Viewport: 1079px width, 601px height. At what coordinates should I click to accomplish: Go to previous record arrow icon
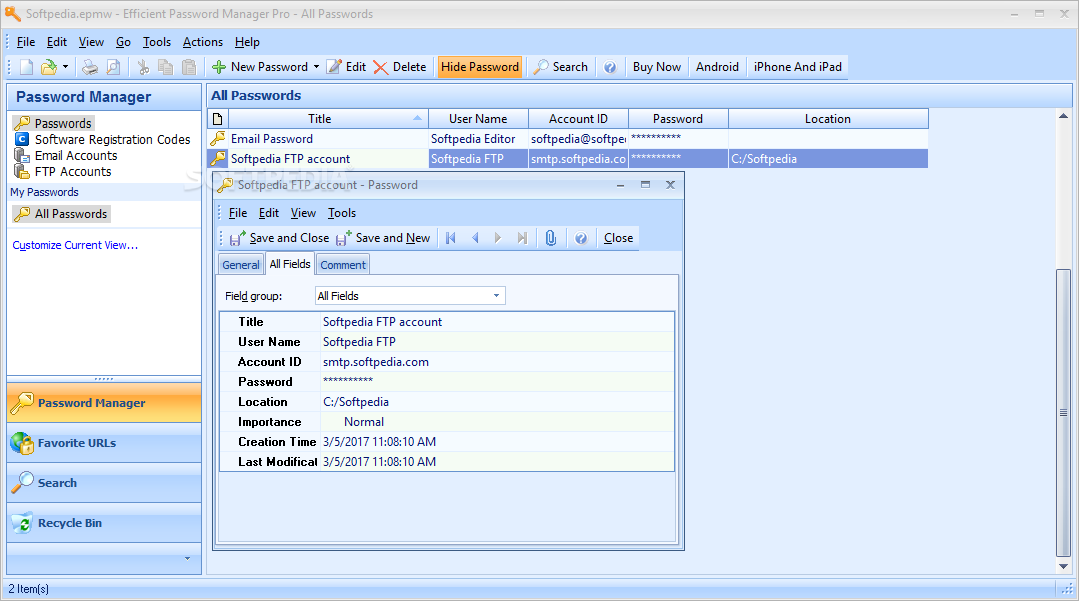(x=475, y=238)
